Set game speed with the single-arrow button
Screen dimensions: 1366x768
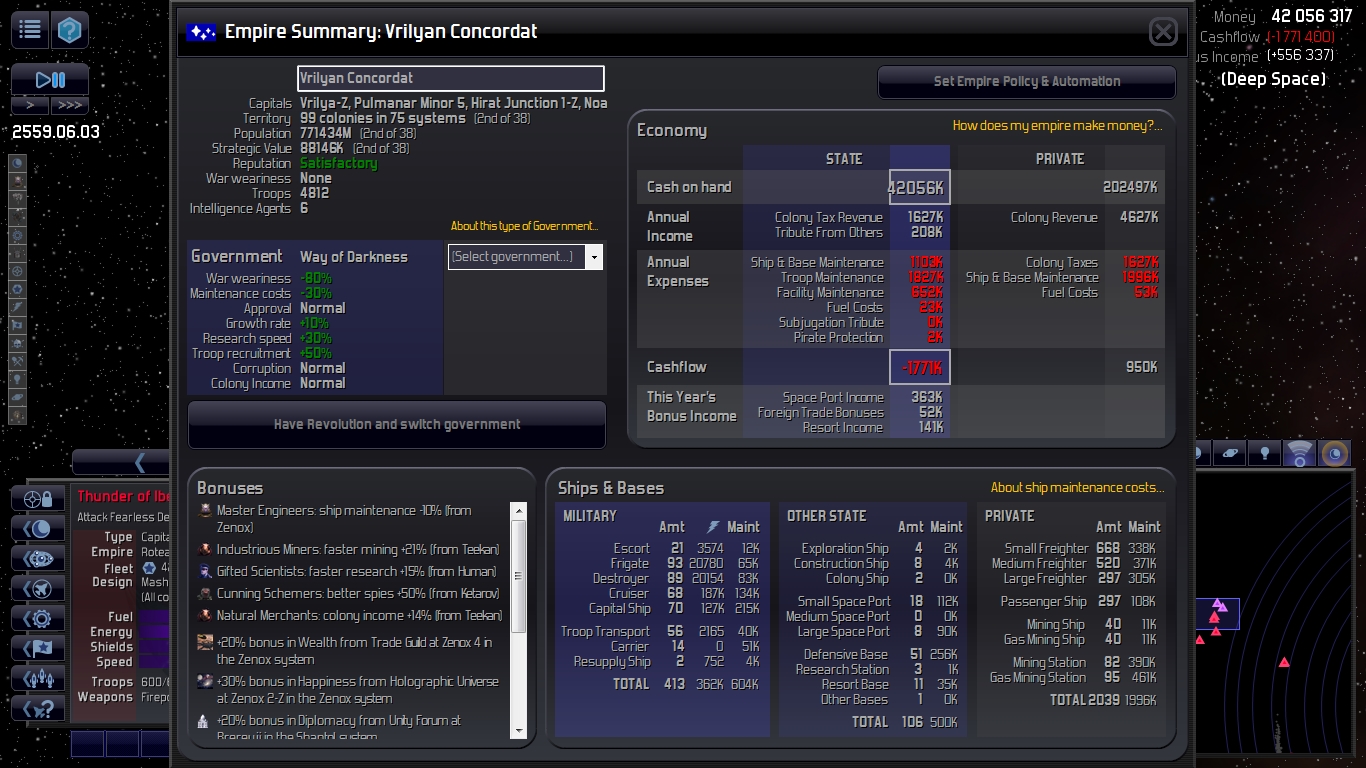(30, 105)
